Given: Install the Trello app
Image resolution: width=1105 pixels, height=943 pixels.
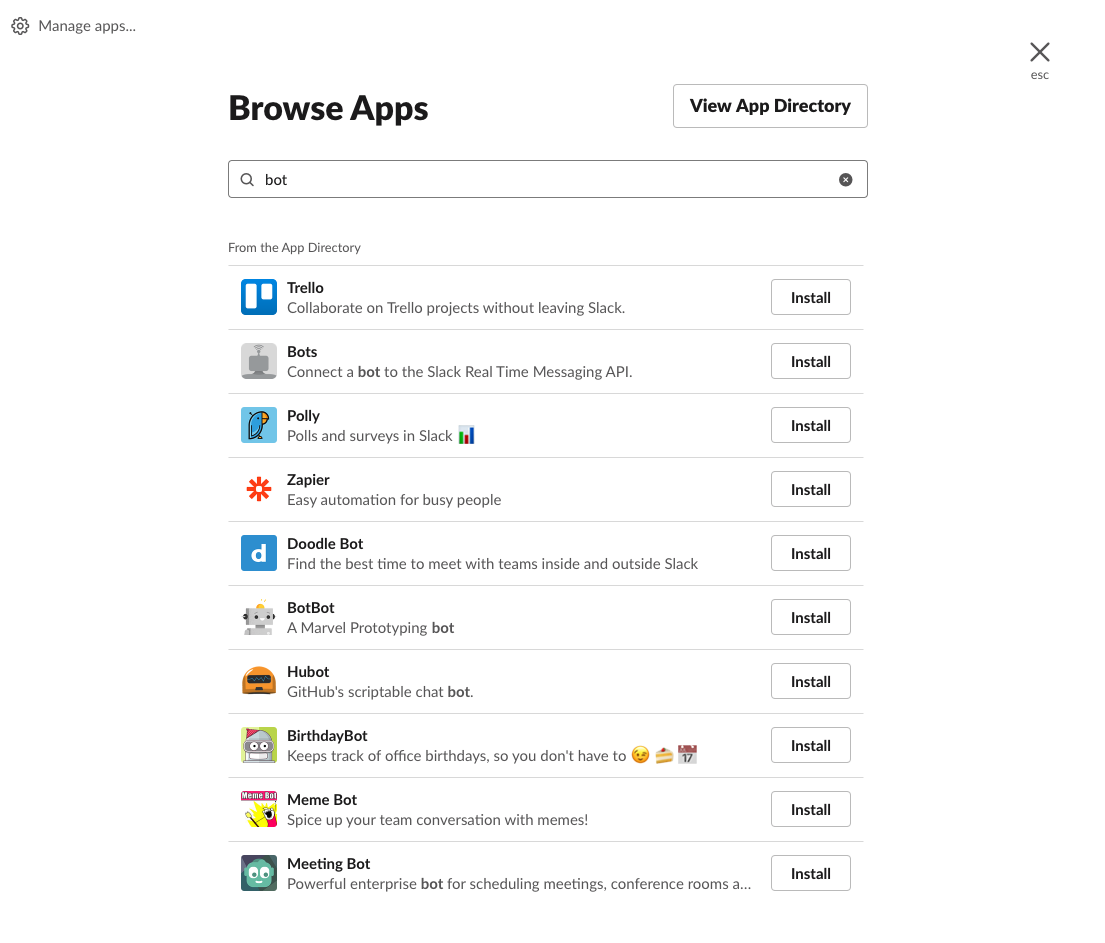Looking at the screenshot, I should (810, 297).
